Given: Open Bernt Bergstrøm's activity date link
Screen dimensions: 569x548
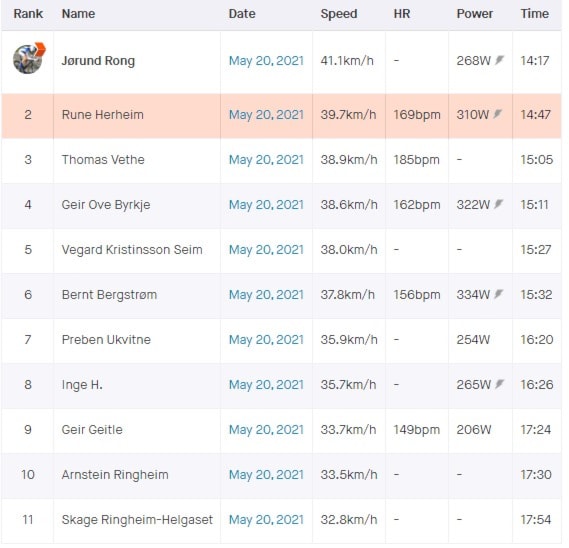Looking at the screenshot, I should click(266, 295).
